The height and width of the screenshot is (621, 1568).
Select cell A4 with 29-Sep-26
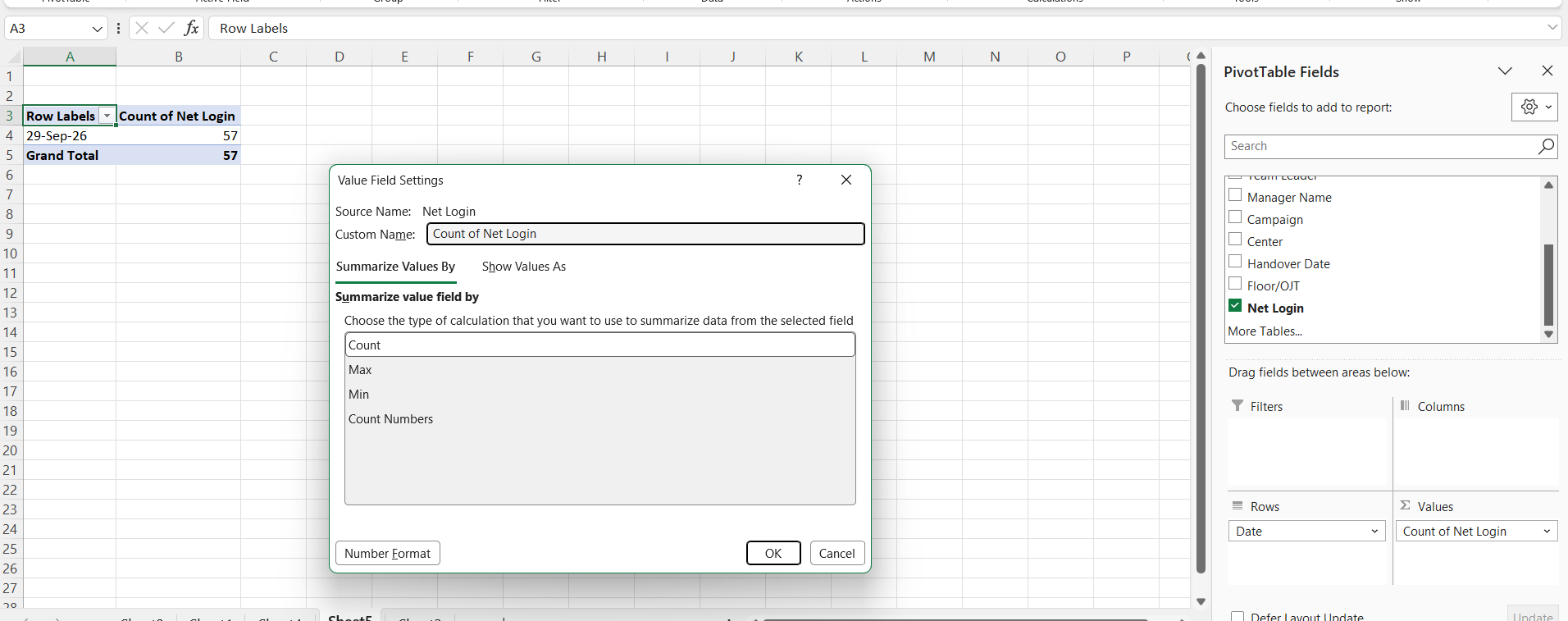point(70,135)
